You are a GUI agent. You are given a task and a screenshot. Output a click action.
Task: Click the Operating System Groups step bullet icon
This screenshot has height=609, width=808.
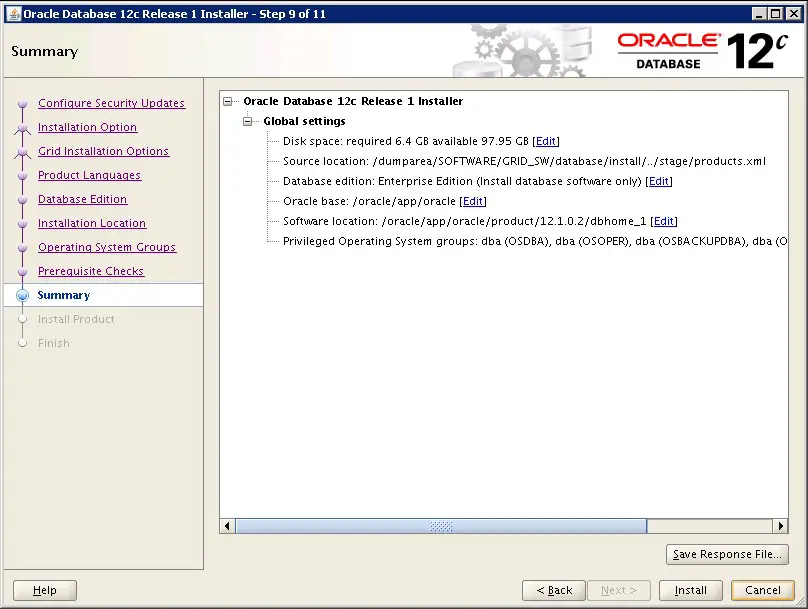pos(22,248)
